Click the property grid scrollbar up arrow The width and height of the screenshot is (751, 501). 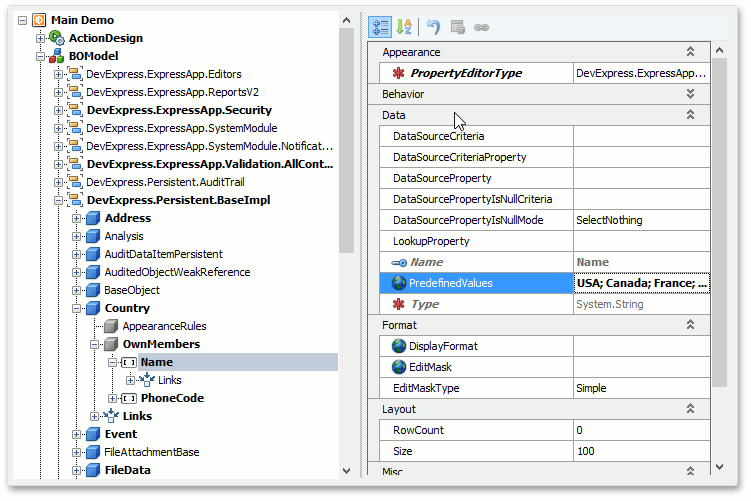(719, 50)
